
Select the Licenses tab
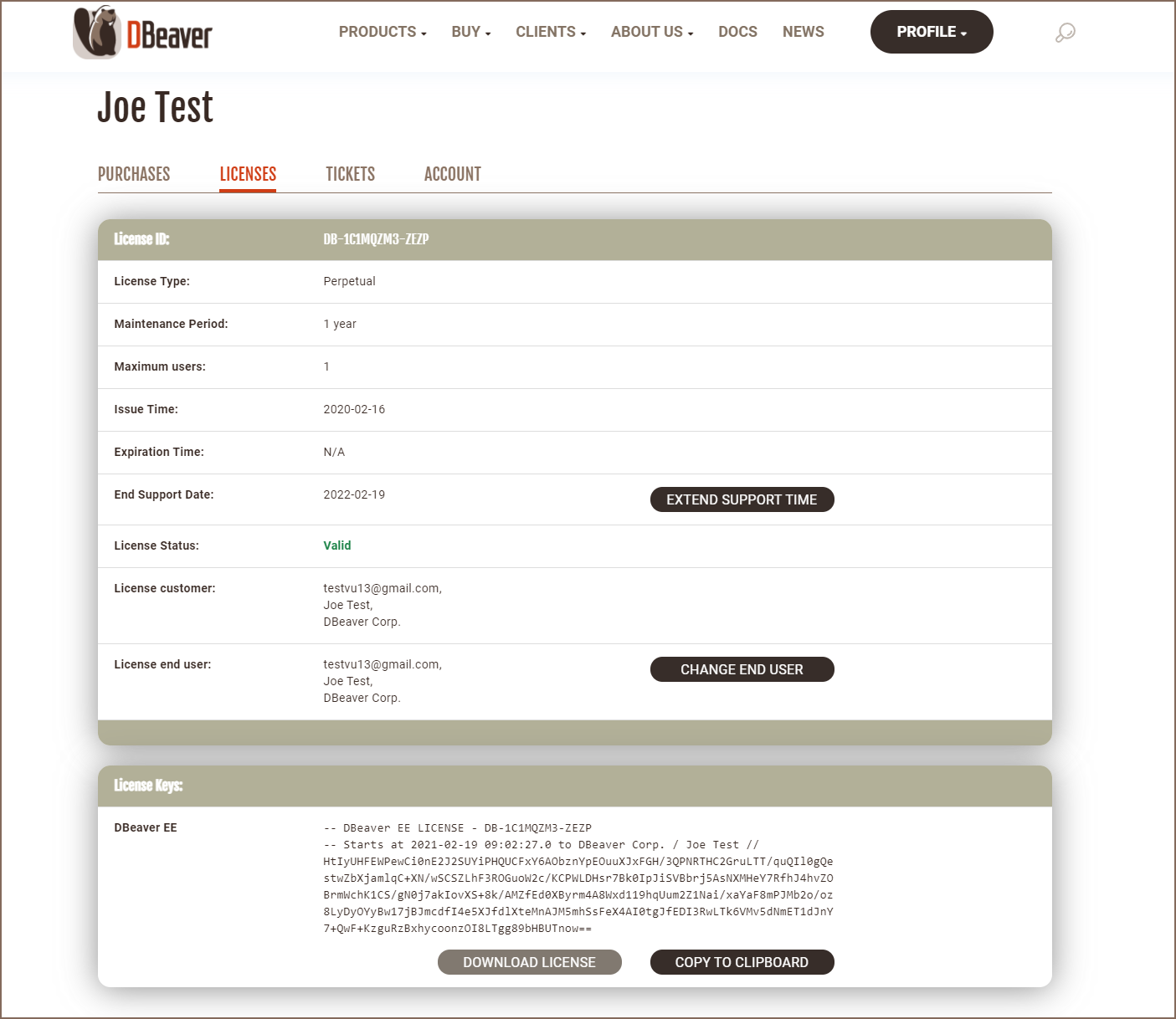coord(248,174)
